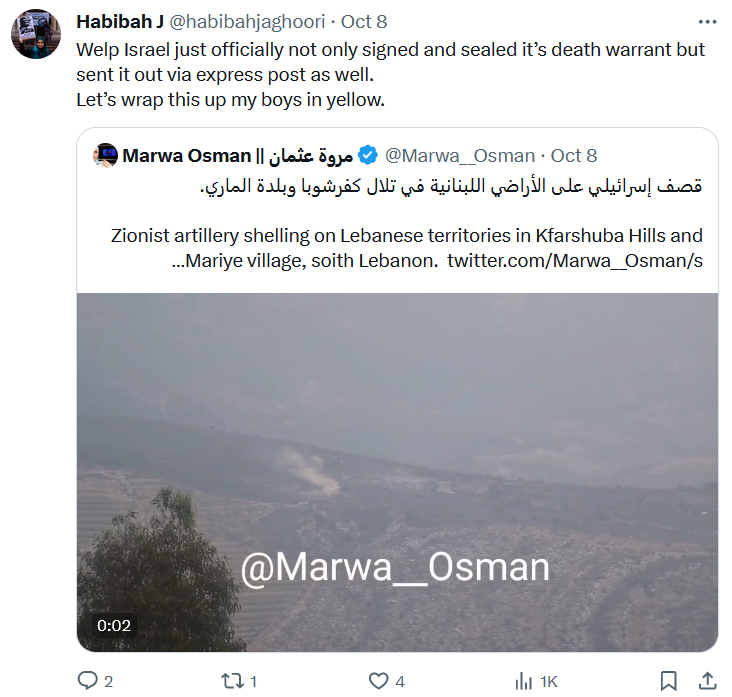Click the Habibah J display name

(x=120, y=22)
